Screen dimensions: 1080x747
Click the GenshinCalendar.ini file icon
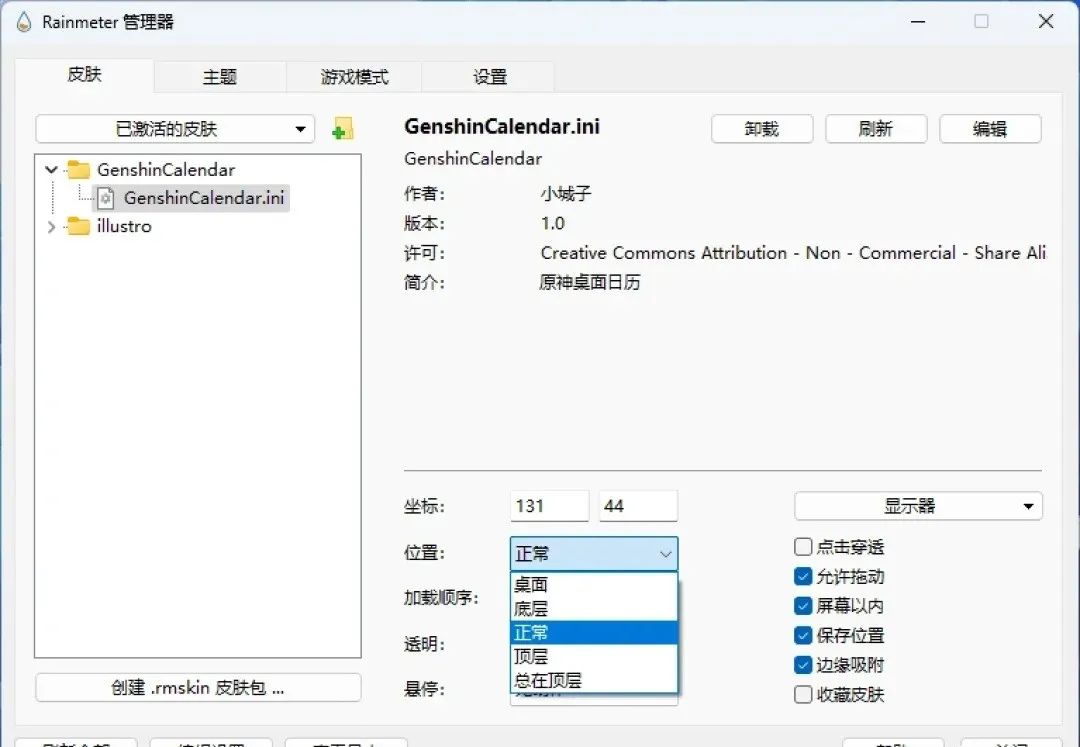click(105, 198)
